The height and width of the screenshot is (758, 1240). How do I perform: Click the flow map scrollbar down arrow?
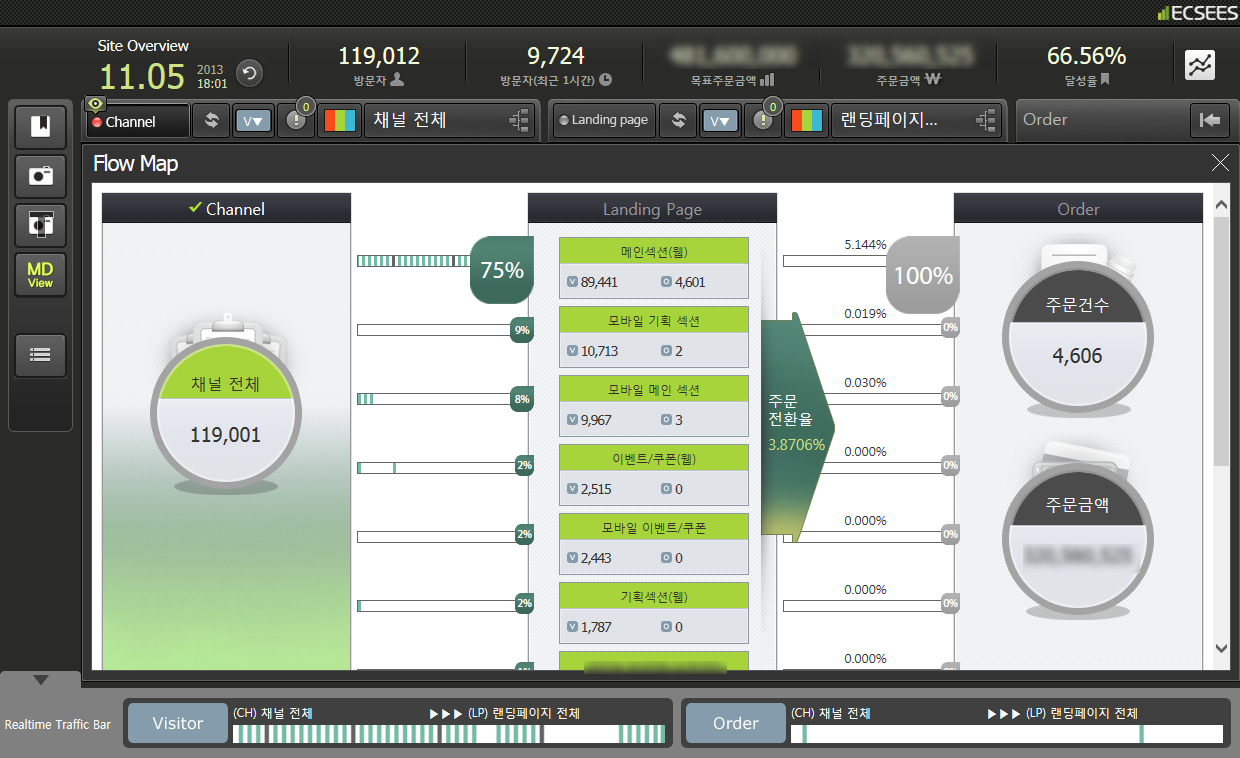coord(1220,648)
